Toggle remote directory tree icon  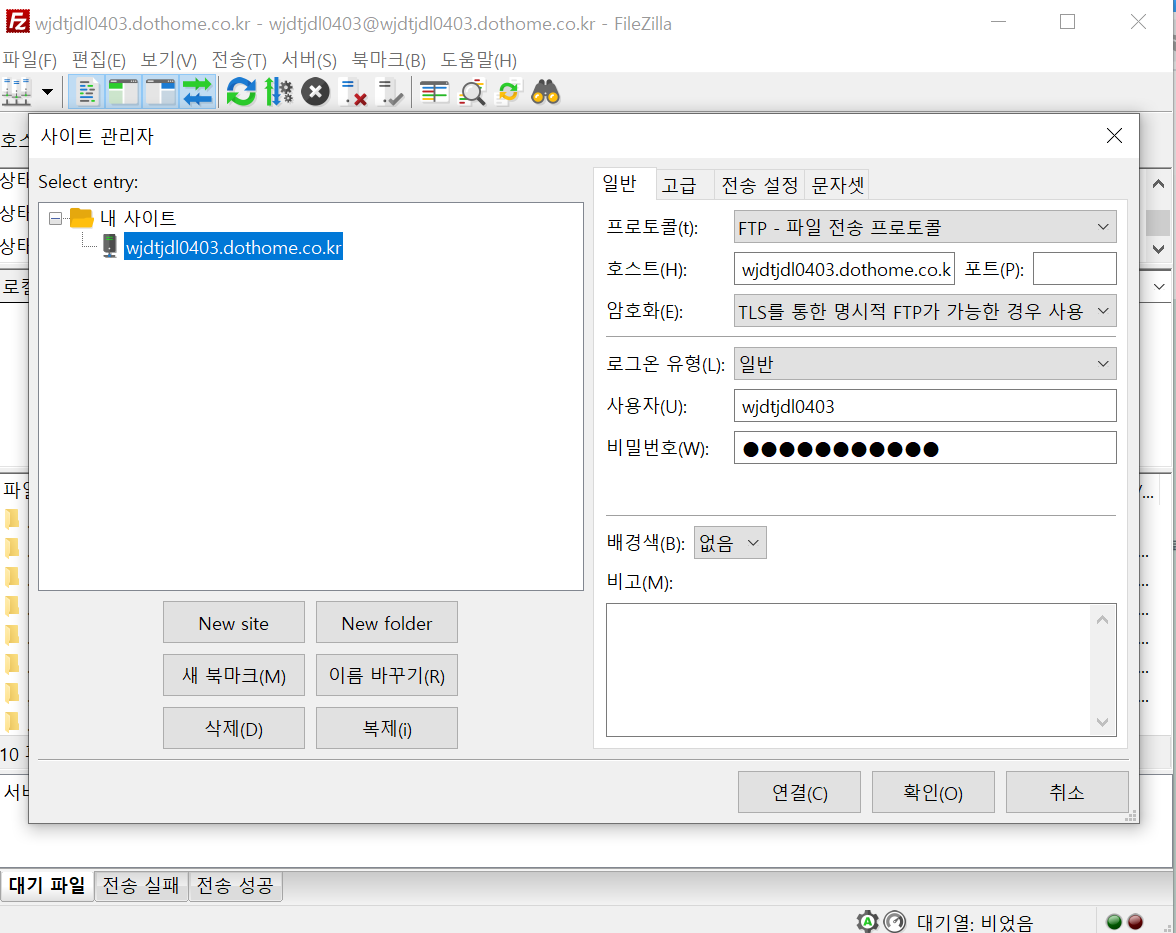pyautogui.click(x=160, y=92)
